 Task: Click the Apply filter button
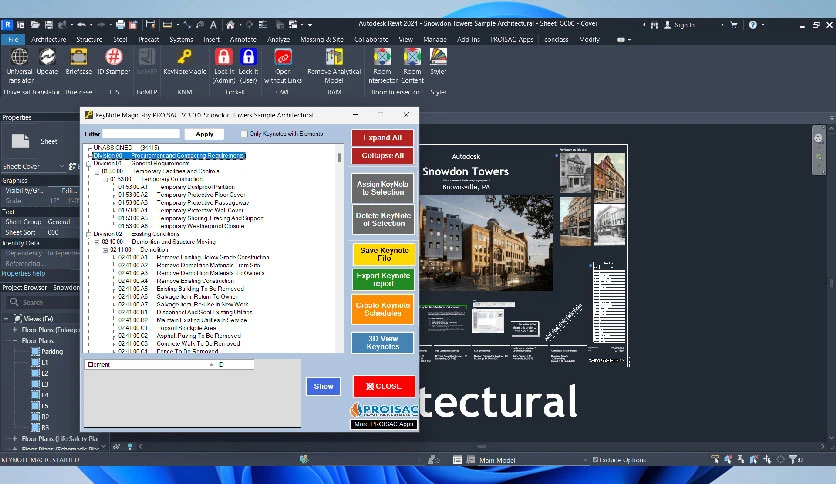pyautogui.click(x=204, y=134)
